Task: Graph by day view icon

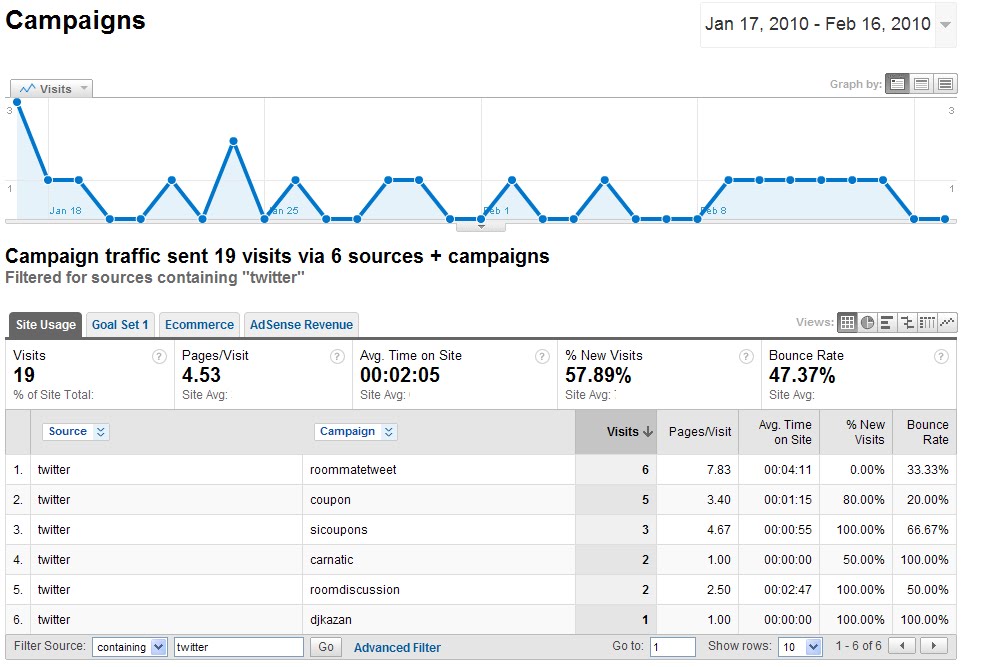Action: 897,84
